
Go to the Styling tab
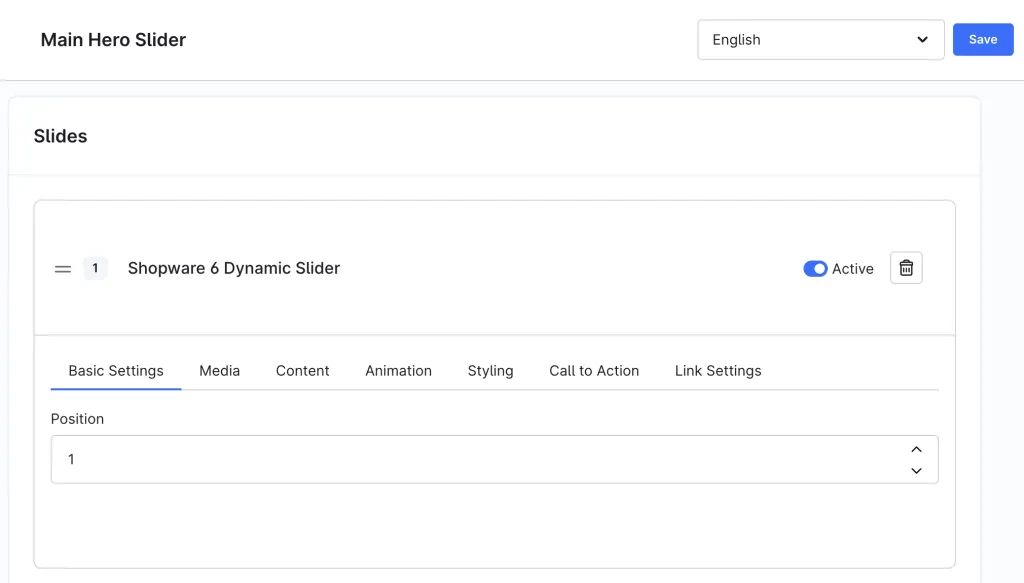point(490,371)
